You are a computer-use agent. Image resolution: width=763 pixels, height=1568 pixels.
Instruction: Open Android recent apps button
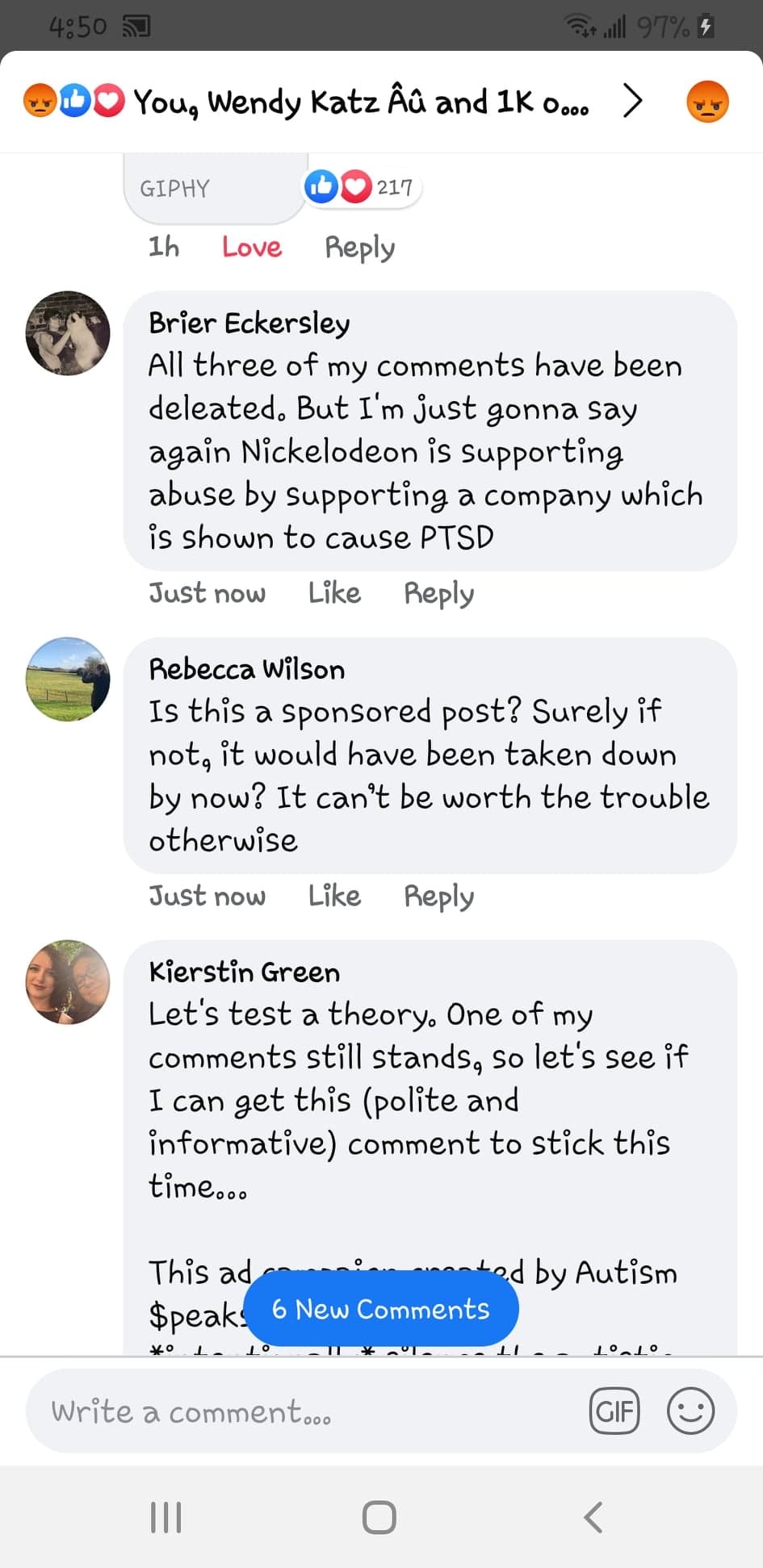point(166,1517)
